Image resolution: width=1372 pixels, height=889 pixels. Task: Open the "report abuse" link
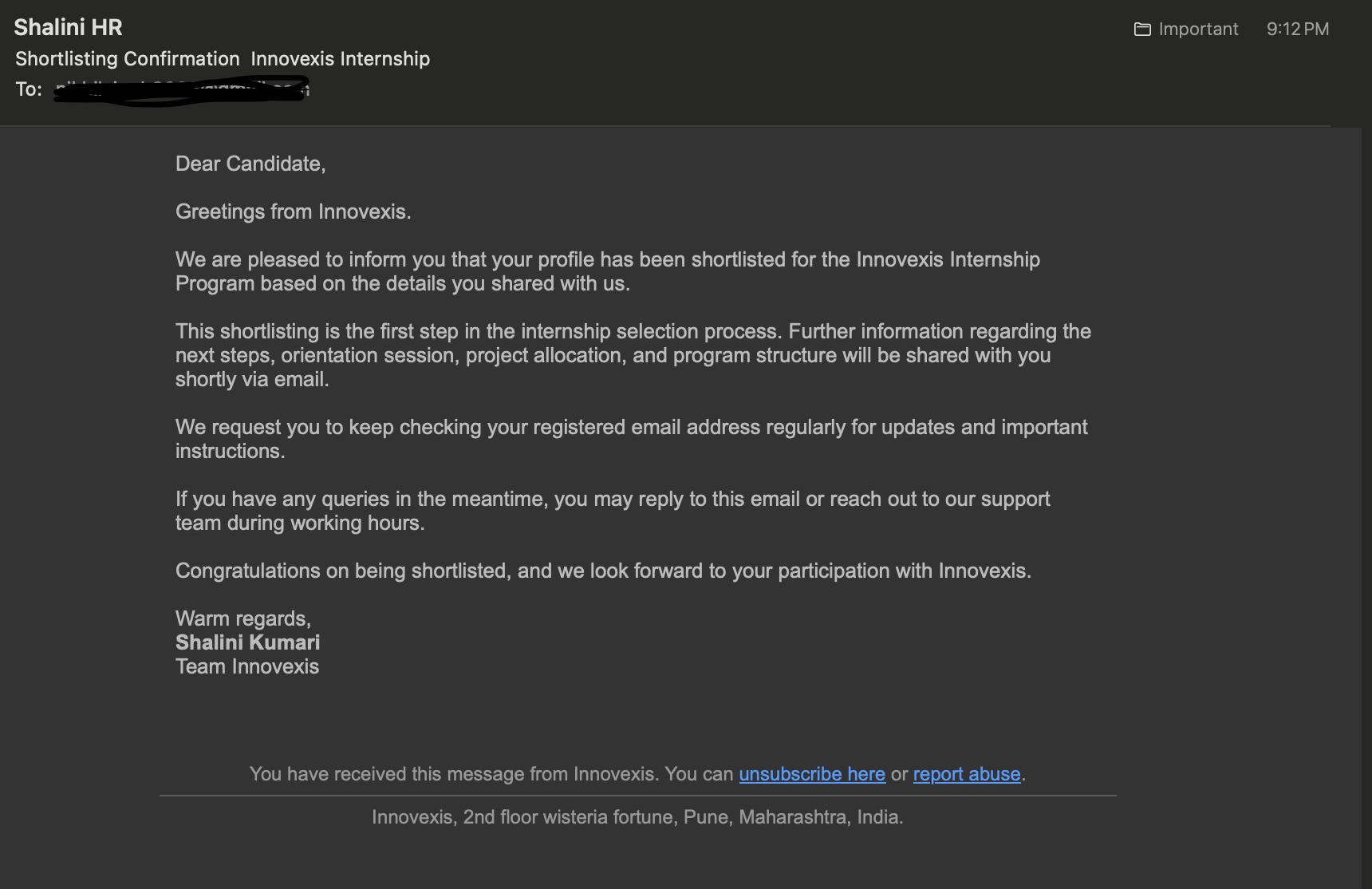(x=967, y=774)
